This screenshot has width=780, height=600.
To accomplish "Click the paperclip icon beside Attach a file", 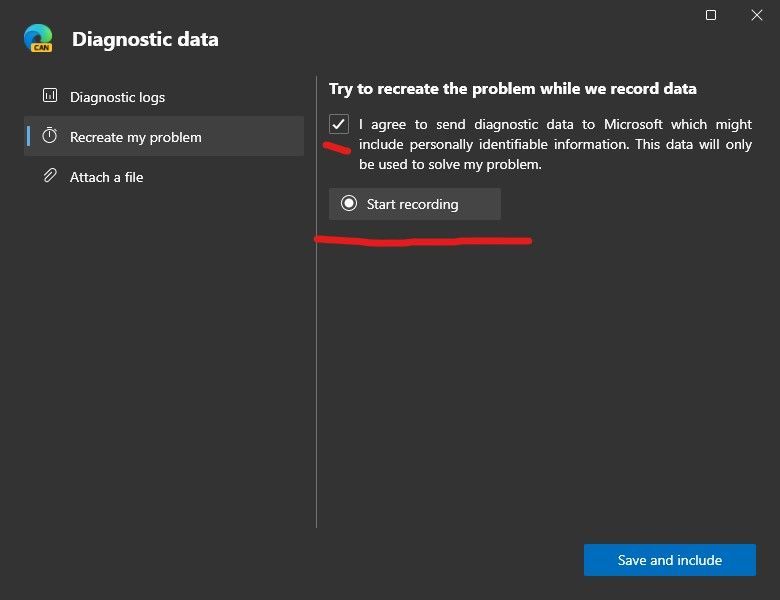I will [x=49, y=176].
